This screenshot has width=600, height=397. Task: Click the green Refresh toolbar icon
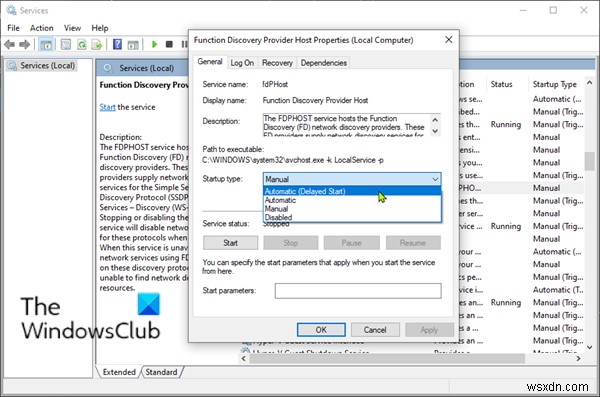pyautogui.click(x=82, y=45)
